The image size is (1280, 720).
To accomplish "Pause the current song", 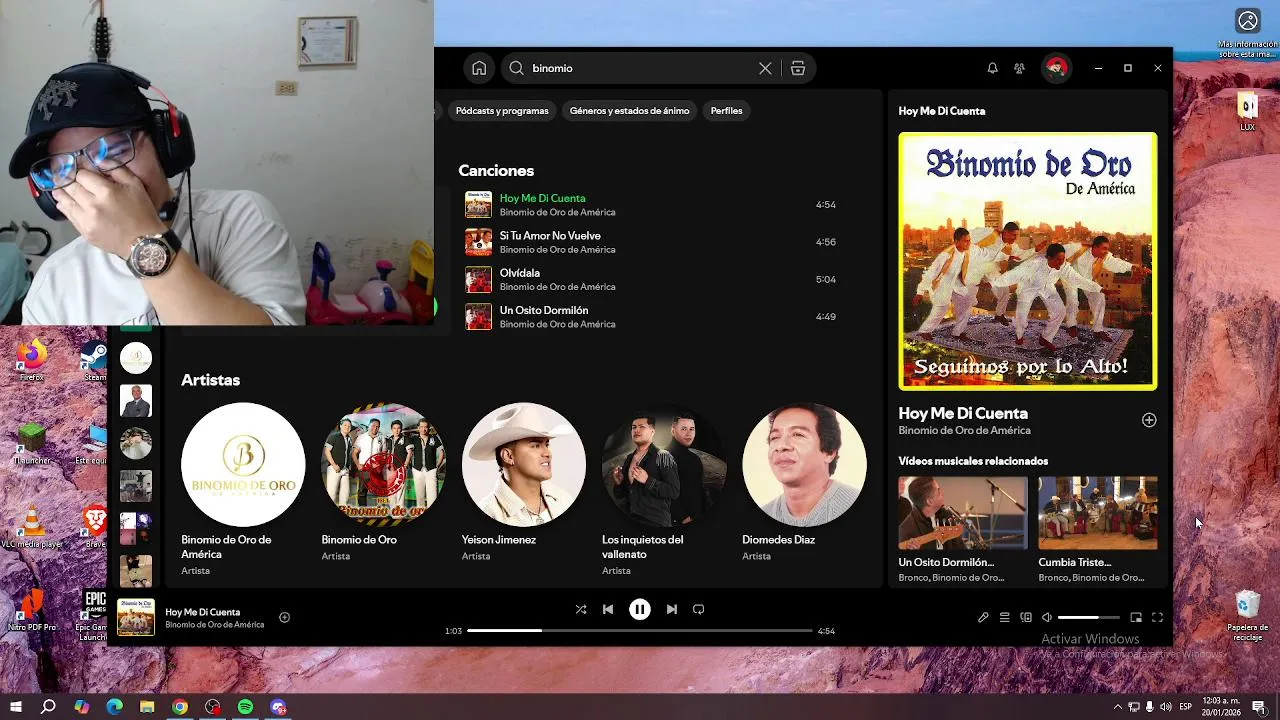I will [x=640, y=609].
